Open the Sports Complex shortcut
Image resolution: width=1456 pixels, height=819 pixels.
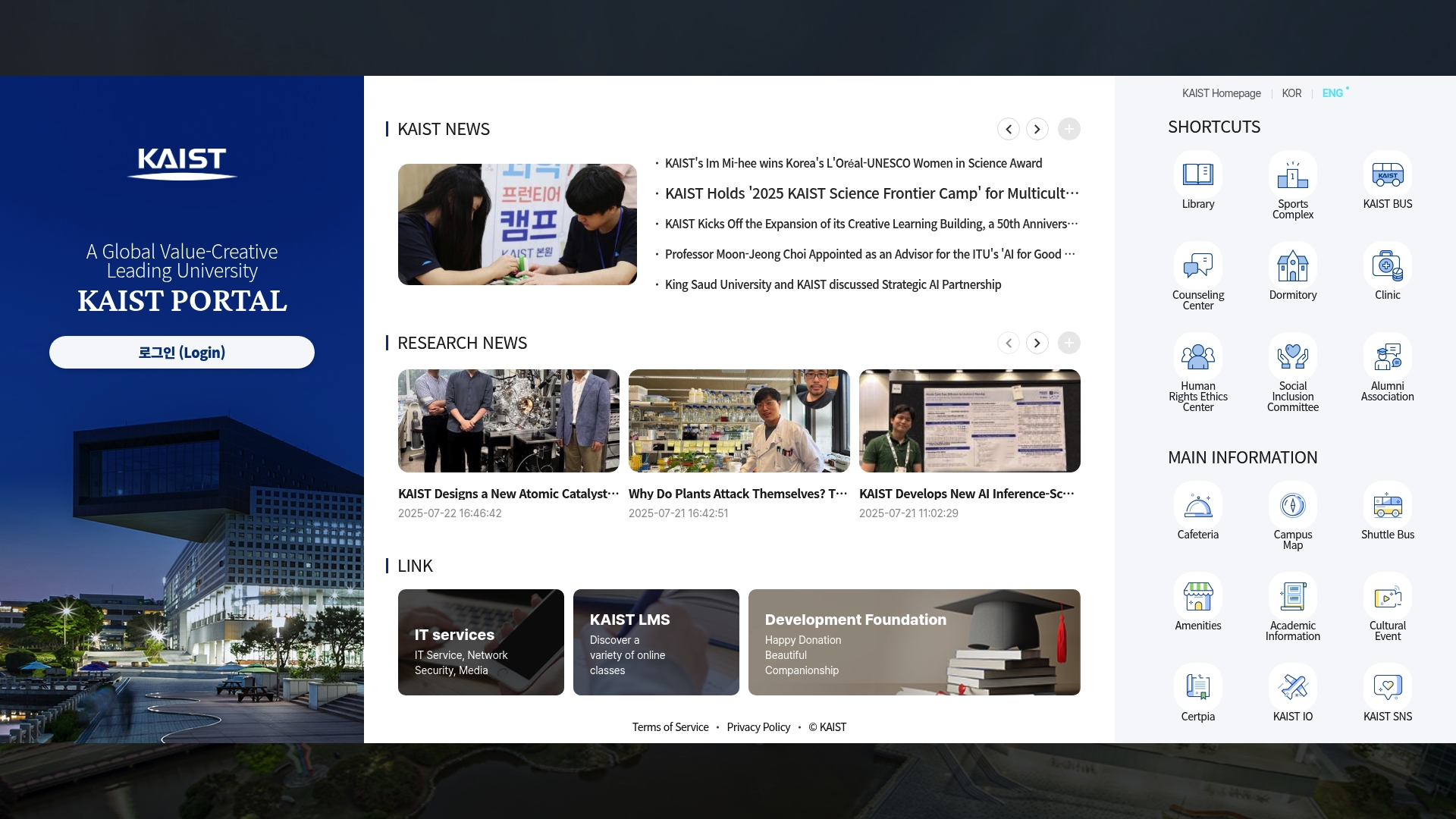point(1293,174)
